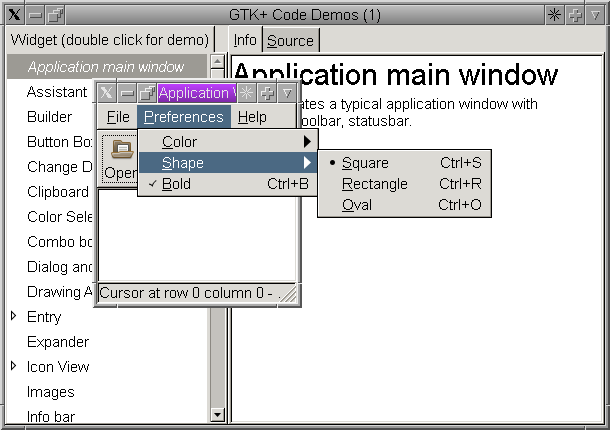Click the down-triangle icon in GTK+ Code Demos titlebar
610x430 pixels.
(x=595, y=15)
